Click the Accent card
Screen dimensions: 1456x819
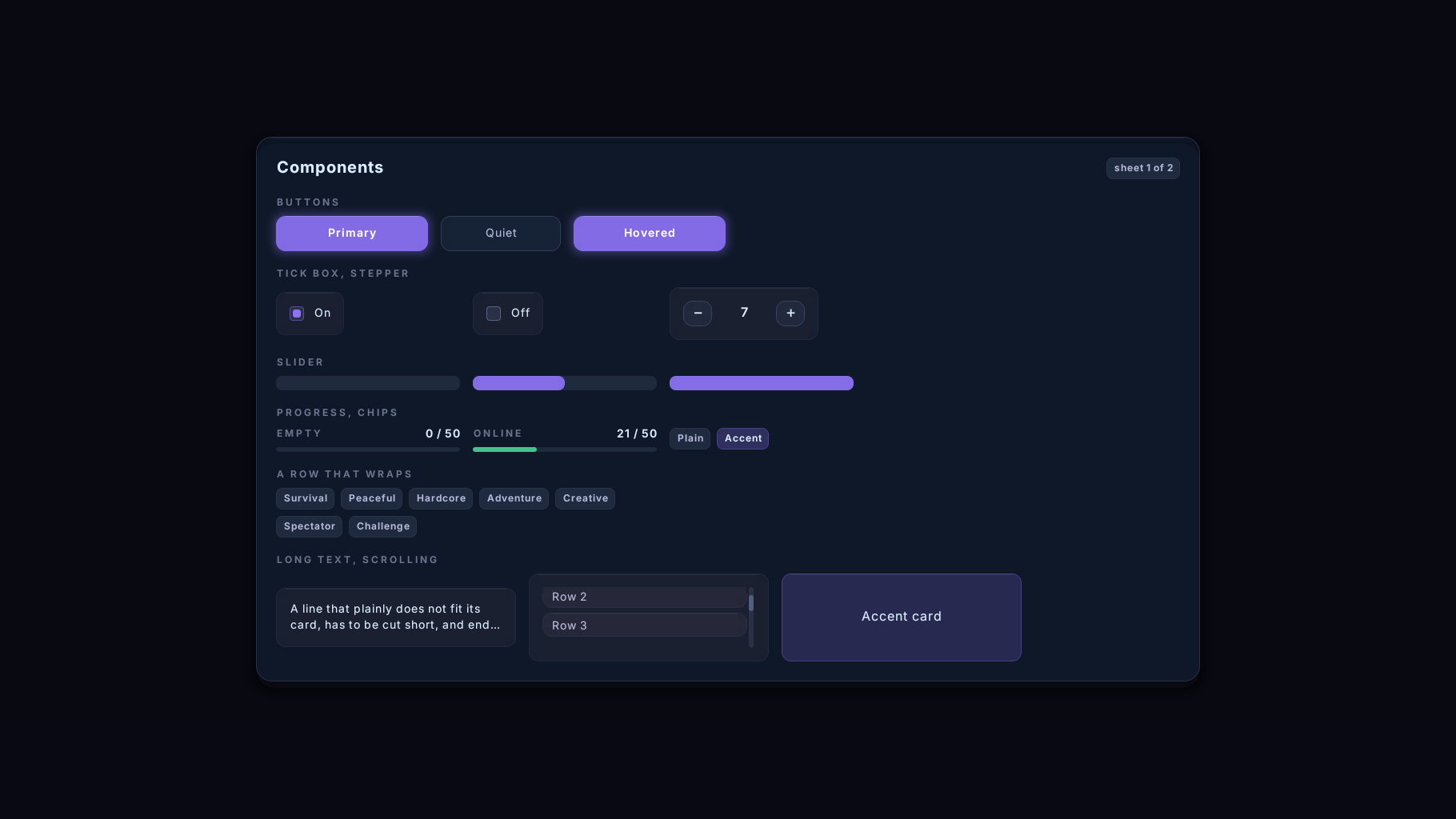(x=902, y=617)
